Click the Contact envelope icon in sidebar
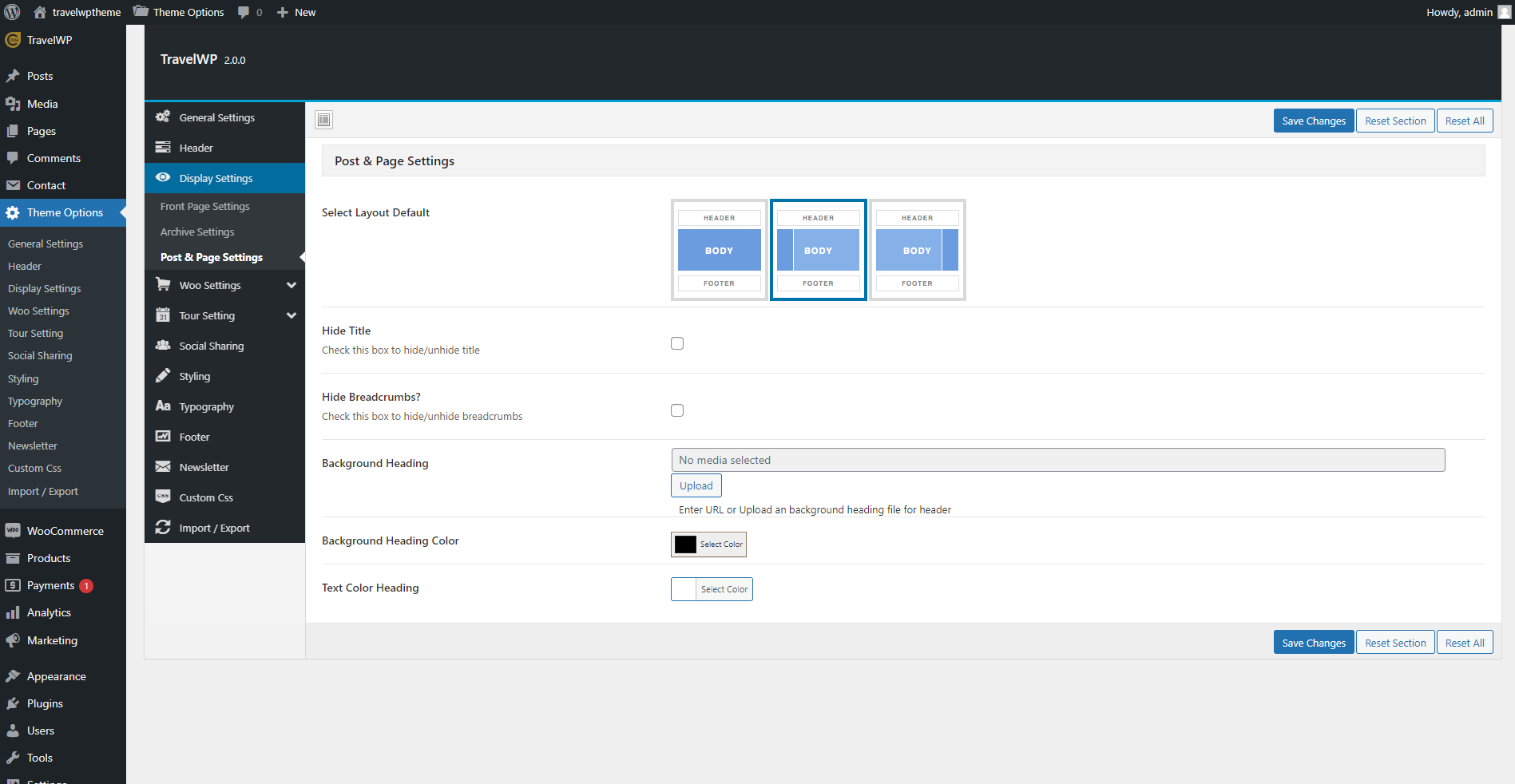The width and height of the screenshot is (1515, 784). 13,185
